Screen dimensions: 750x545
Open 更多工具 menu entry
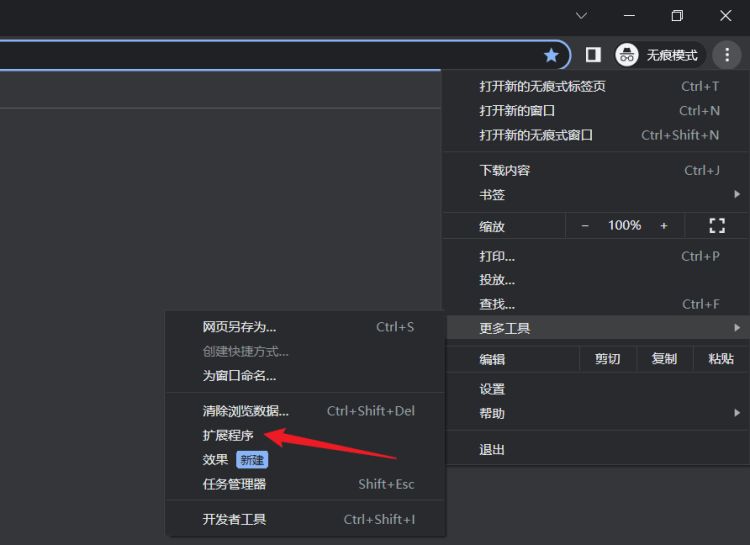(x=596, y=328)
